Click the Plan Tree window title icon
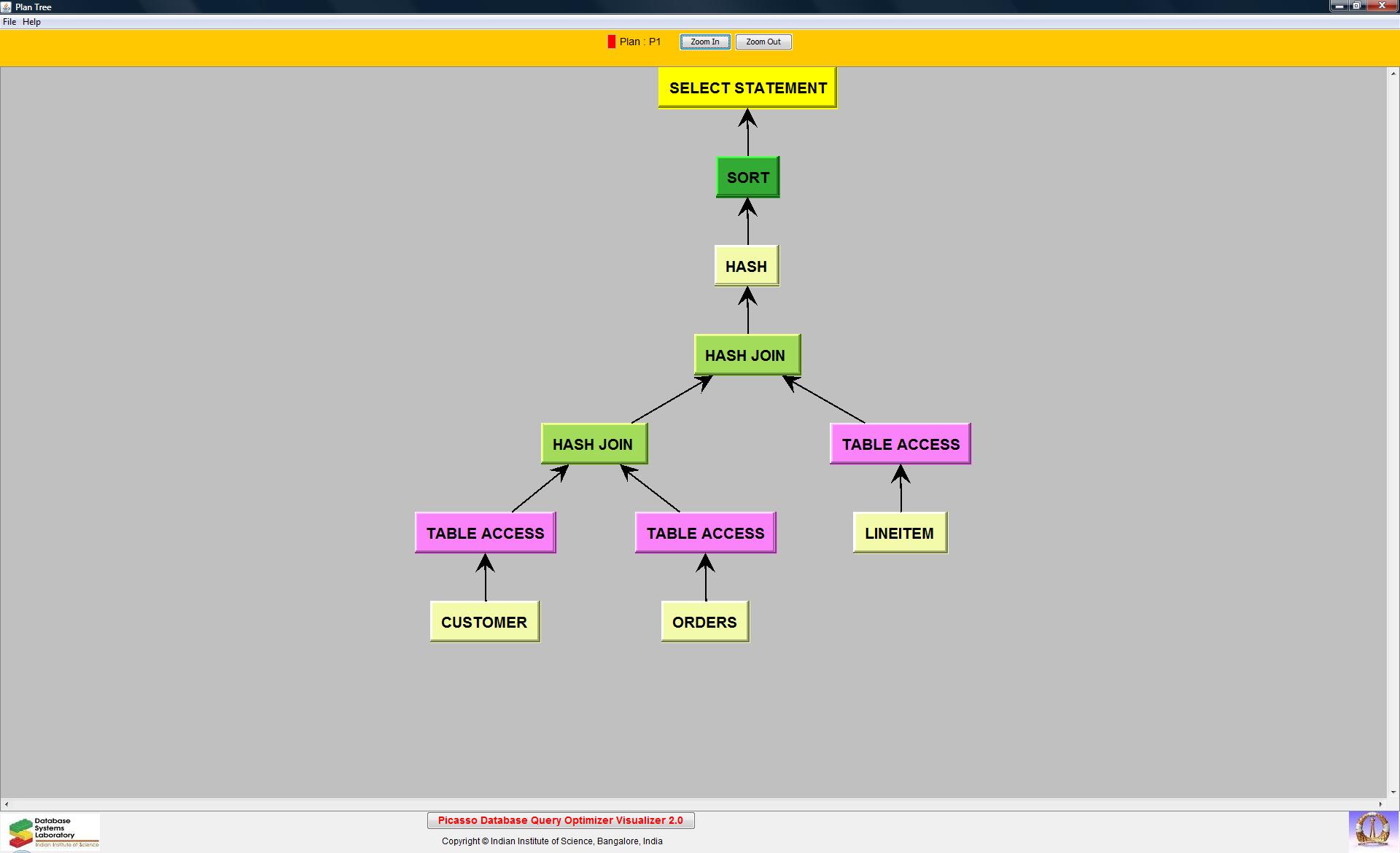The height and width of the screenshot is (853, 1400). (7, 7)
